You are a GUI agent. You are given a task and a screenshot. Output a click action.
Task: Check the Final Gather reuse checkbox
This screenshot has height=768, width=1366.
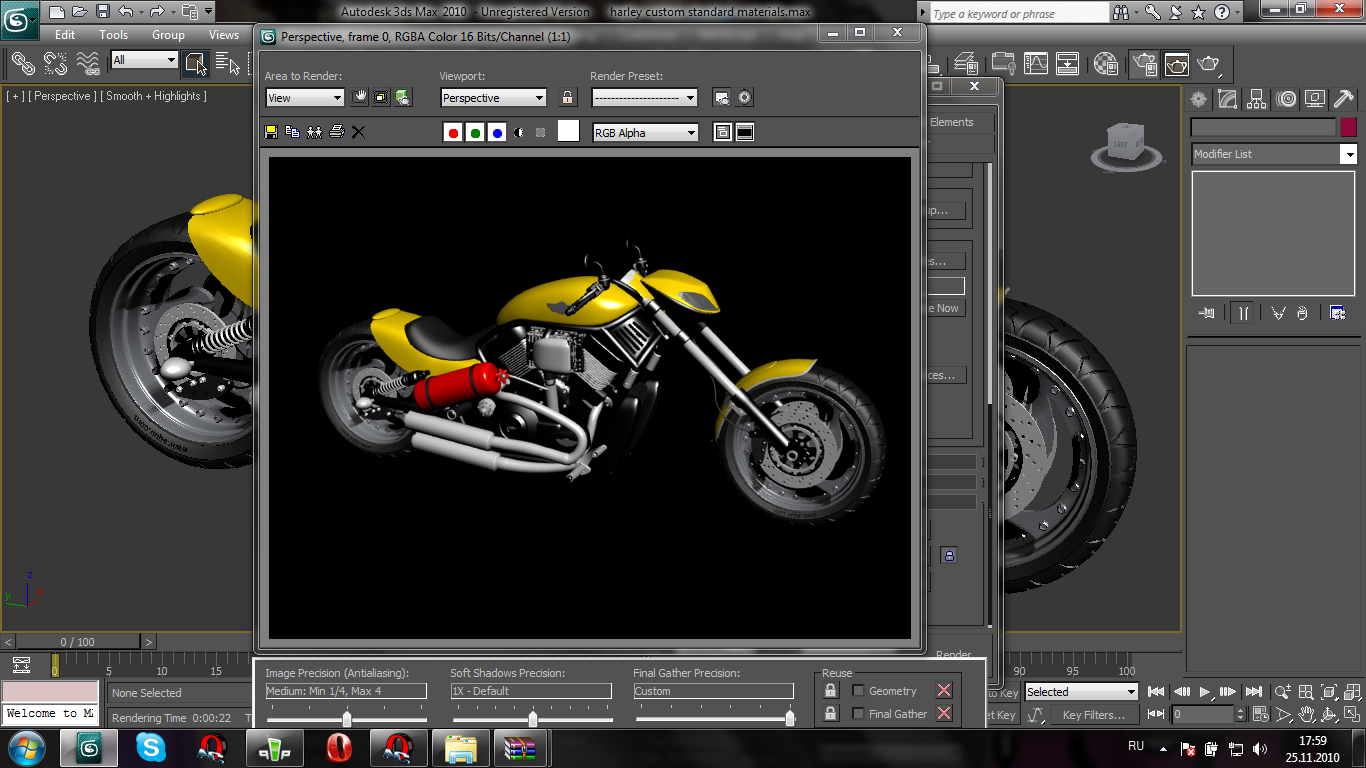(858, 714)
